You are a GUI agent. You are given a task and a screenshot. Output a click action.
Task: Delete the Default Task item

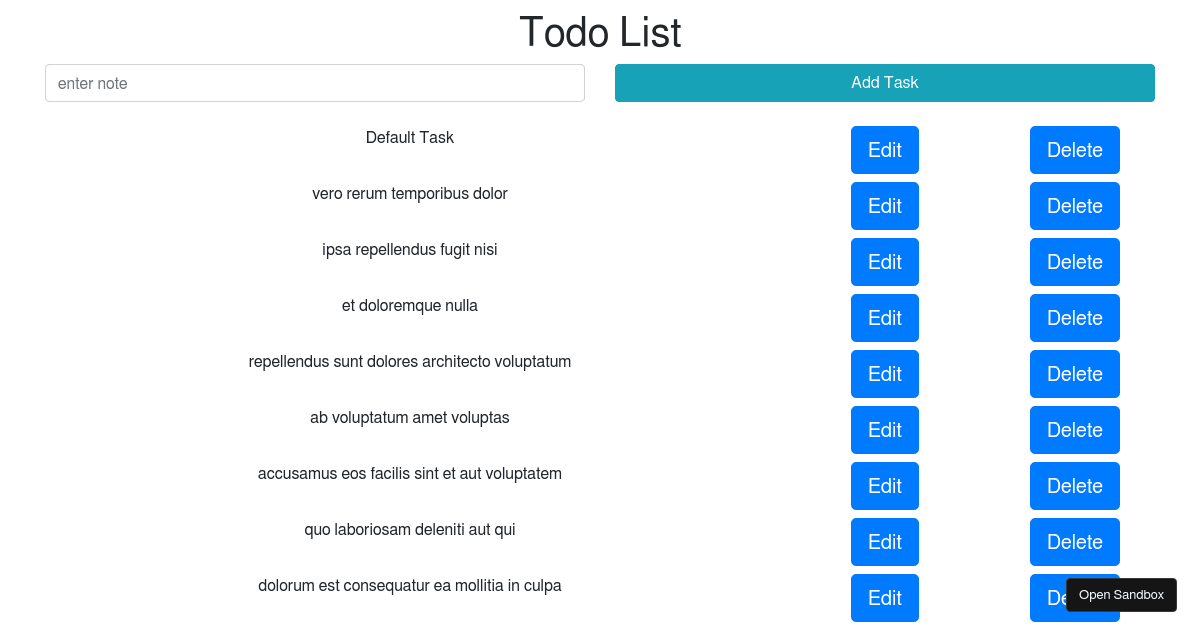tap(1074, 150)
